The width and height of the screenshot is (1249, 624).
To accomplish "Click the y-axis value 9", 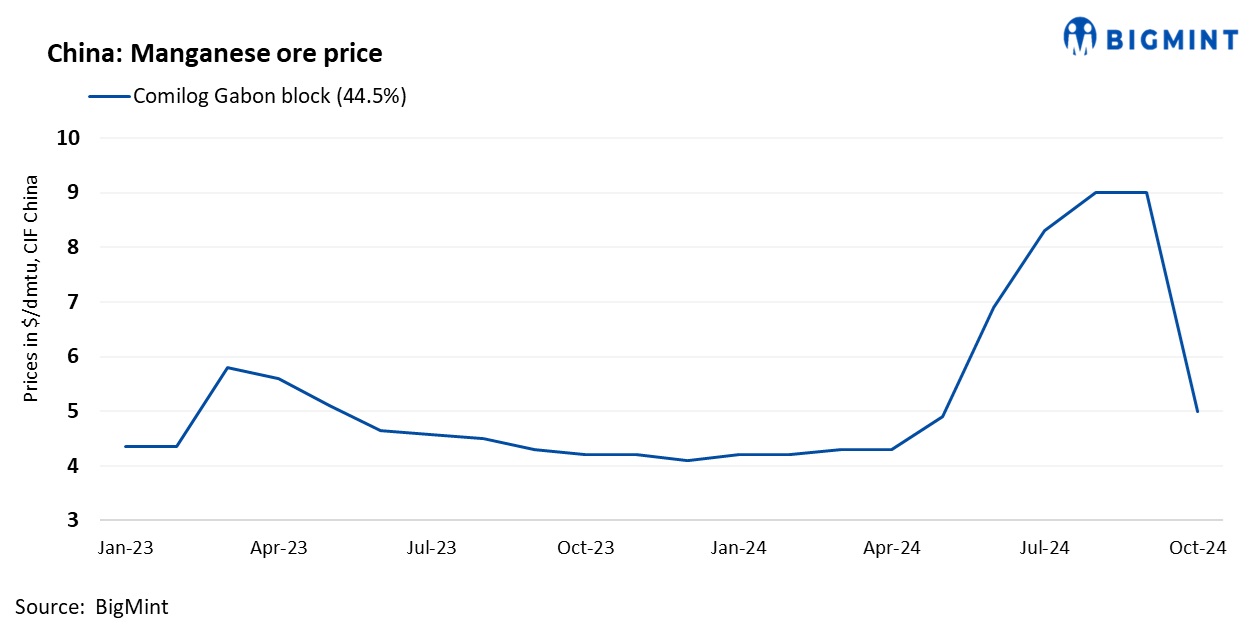I will pos(72,193).
